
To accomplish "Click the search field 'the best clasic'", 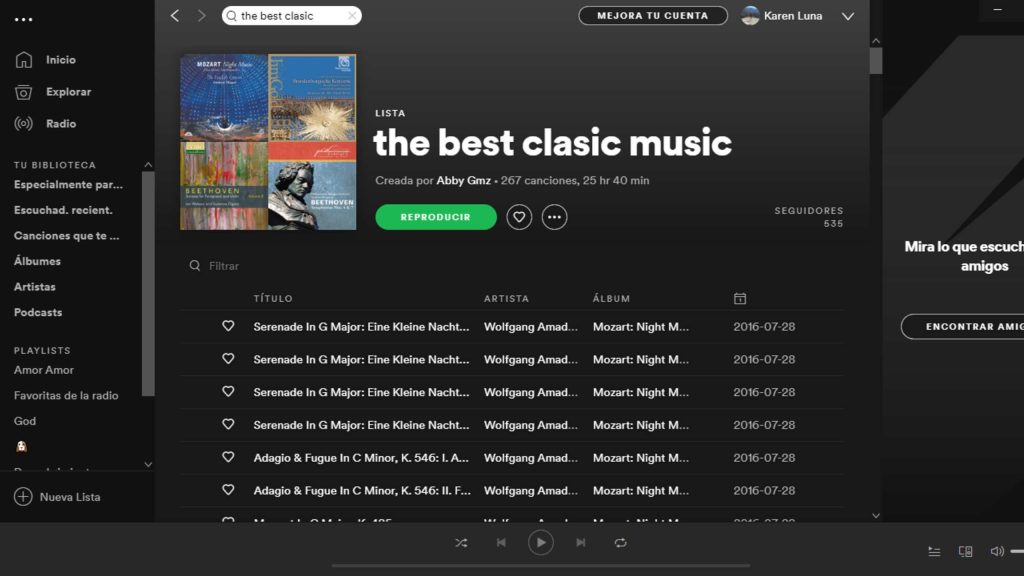I will coord(291,16).
